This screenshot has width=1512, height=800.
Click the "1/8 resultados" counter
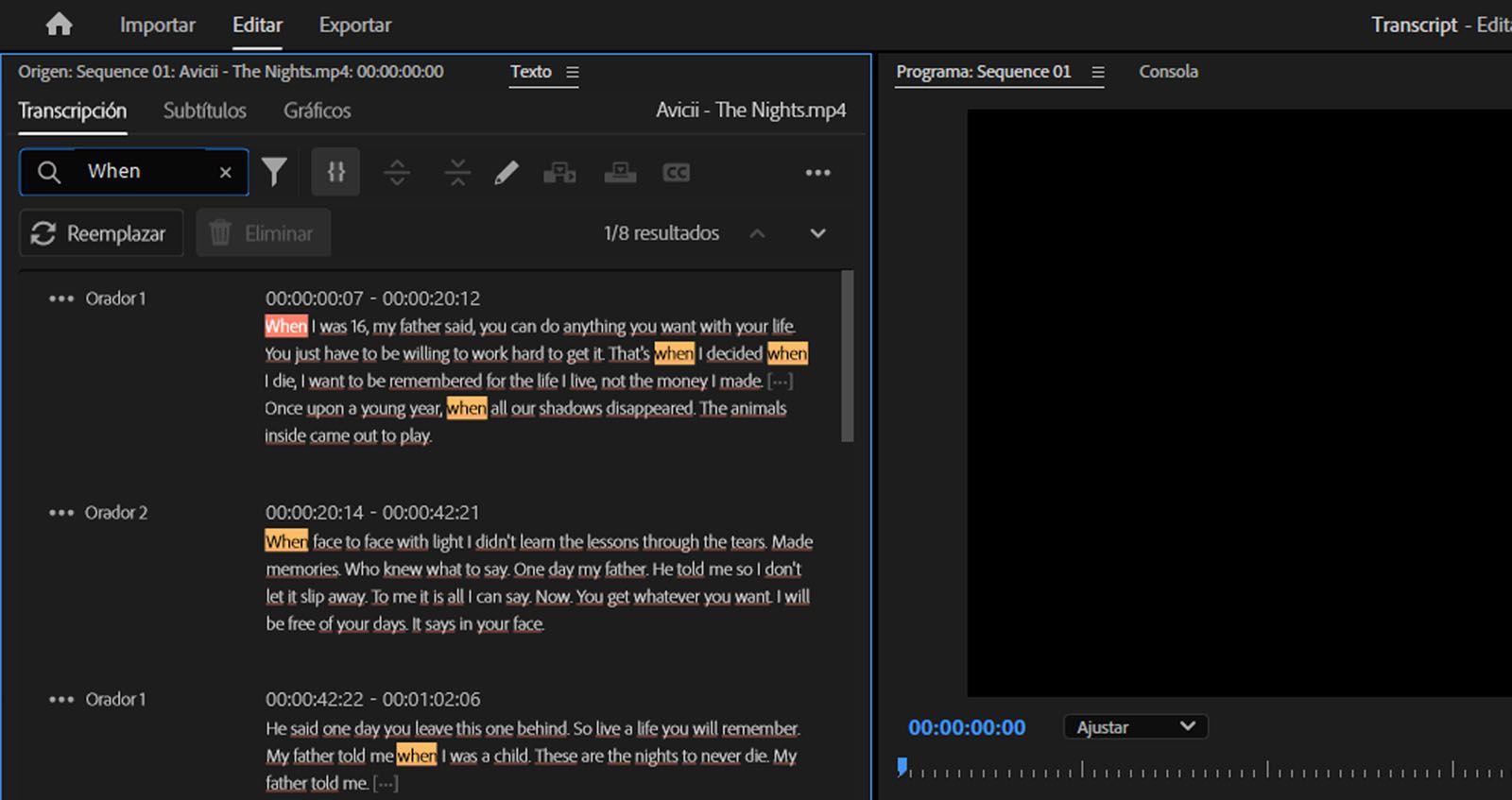(661, 233)
